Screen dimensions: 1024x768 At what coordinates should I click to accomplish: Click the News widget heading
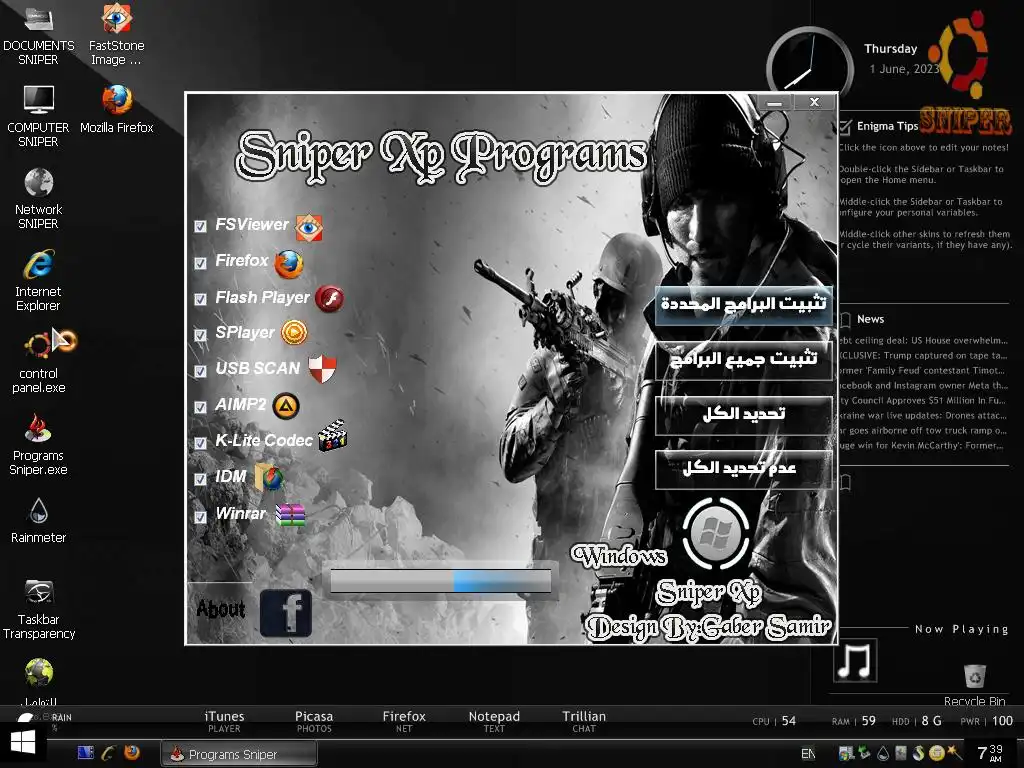(x=871, y=319)
